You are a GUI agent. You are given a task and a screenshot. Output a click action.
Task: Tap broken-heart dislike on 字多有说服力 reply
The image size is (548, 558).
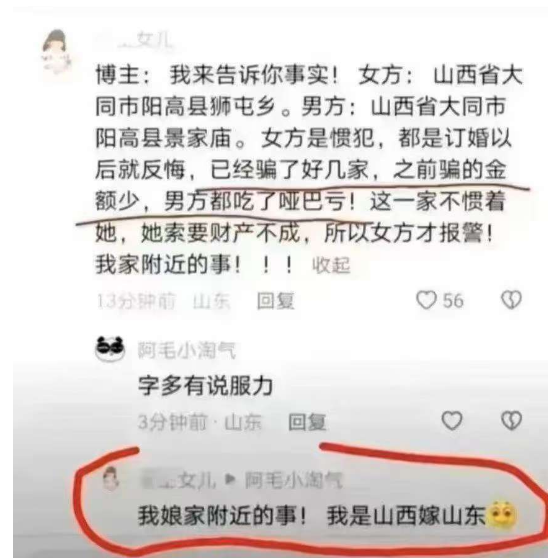click(511, 421)
